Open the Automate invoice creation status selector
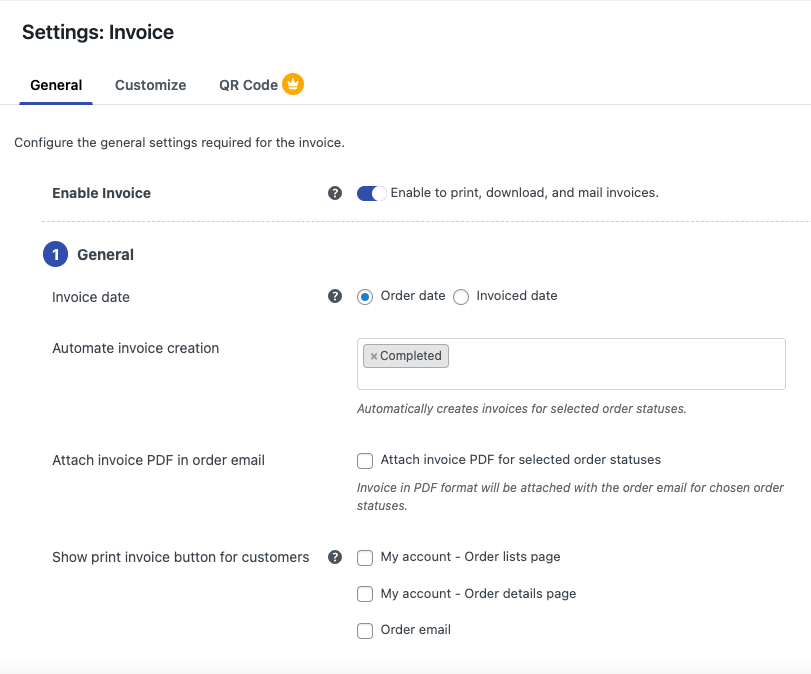The width and height of the screenshot is (811, 674). click(x=571, y=364)
